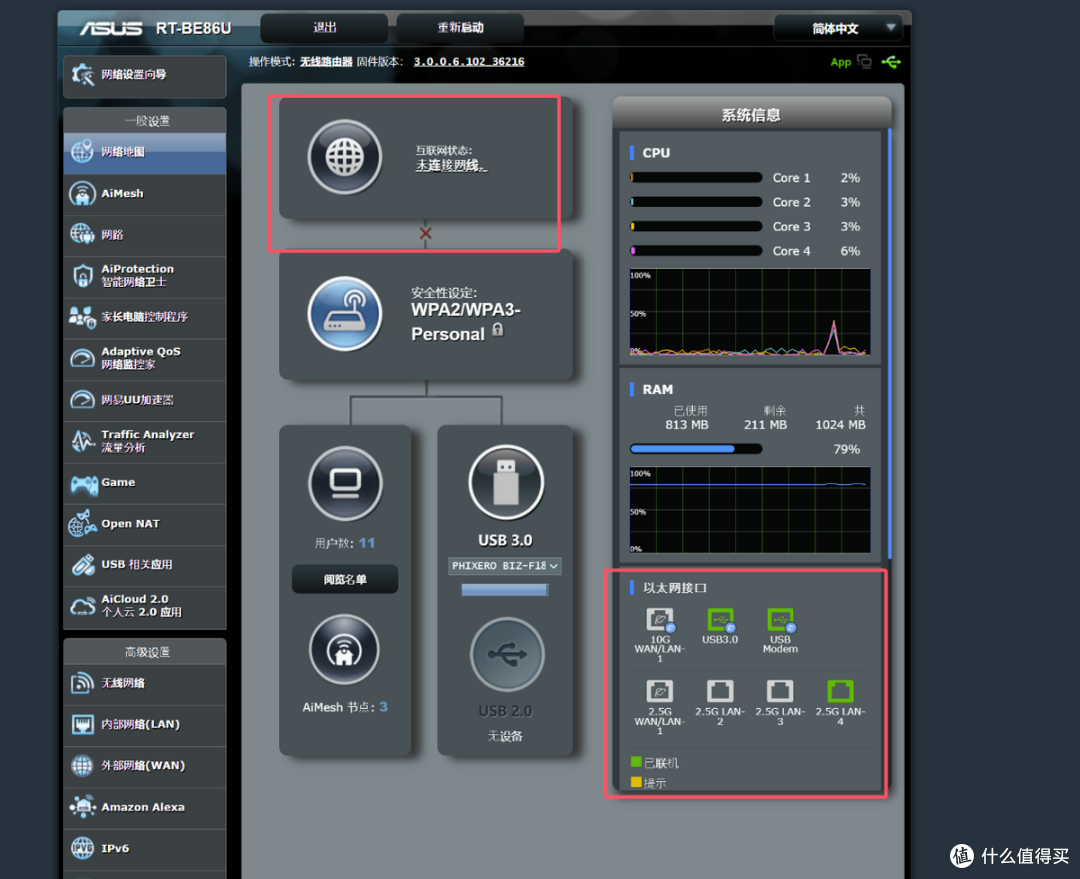
Task: Click the RAM usage graph
Action: [x=749, y=510]
